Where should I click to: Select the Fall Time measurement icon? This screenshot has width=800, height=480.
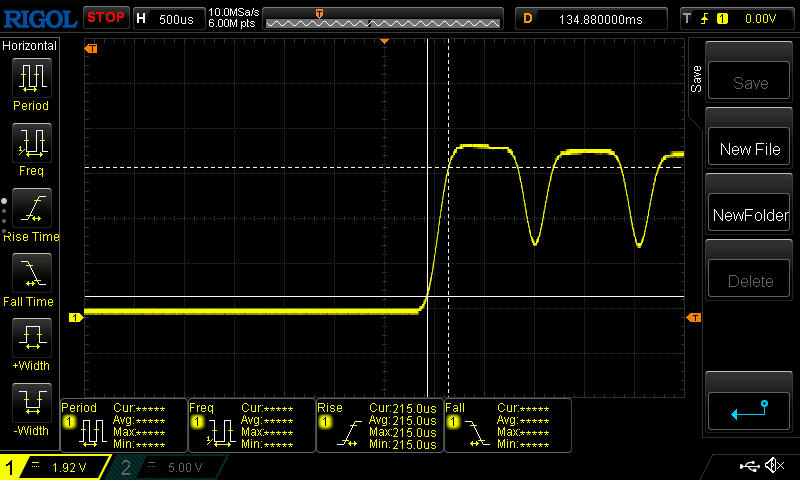pyautogui.click(x=32, y=273)
